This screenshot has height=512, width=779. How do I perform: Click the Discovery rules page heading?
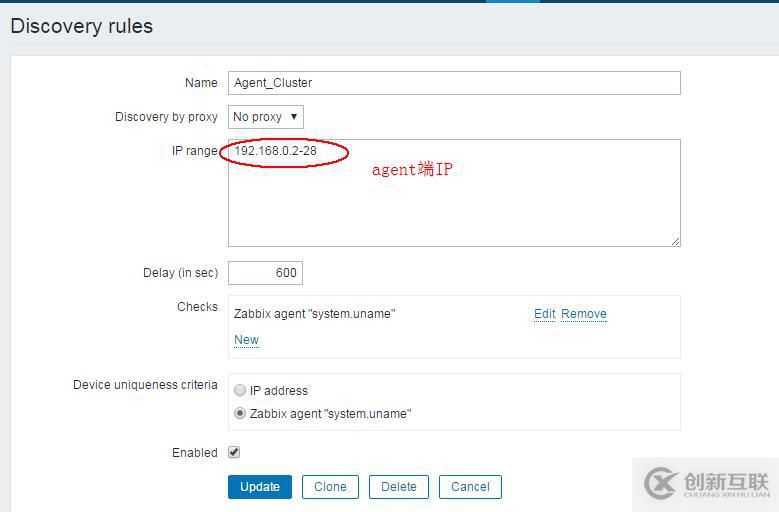pyautogui.click(x=81, y=26)
